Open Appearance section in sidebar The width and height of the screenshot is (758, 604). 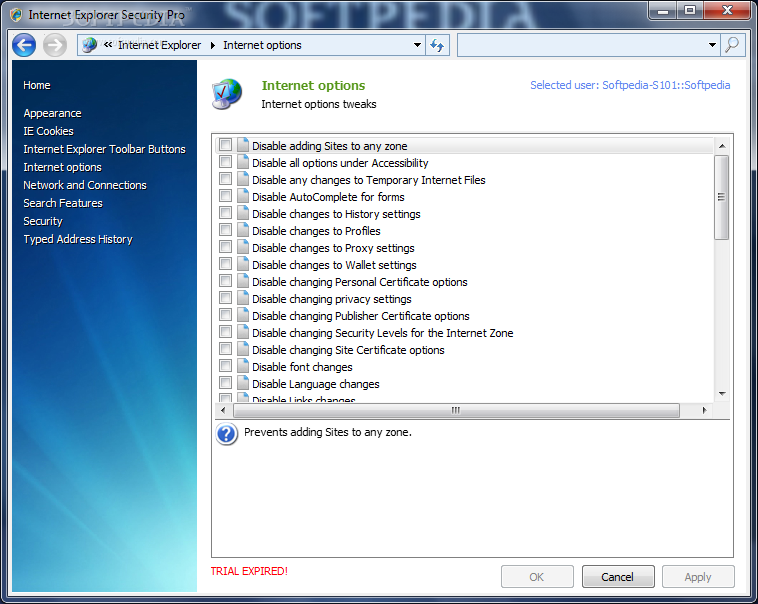click(52, 113)
